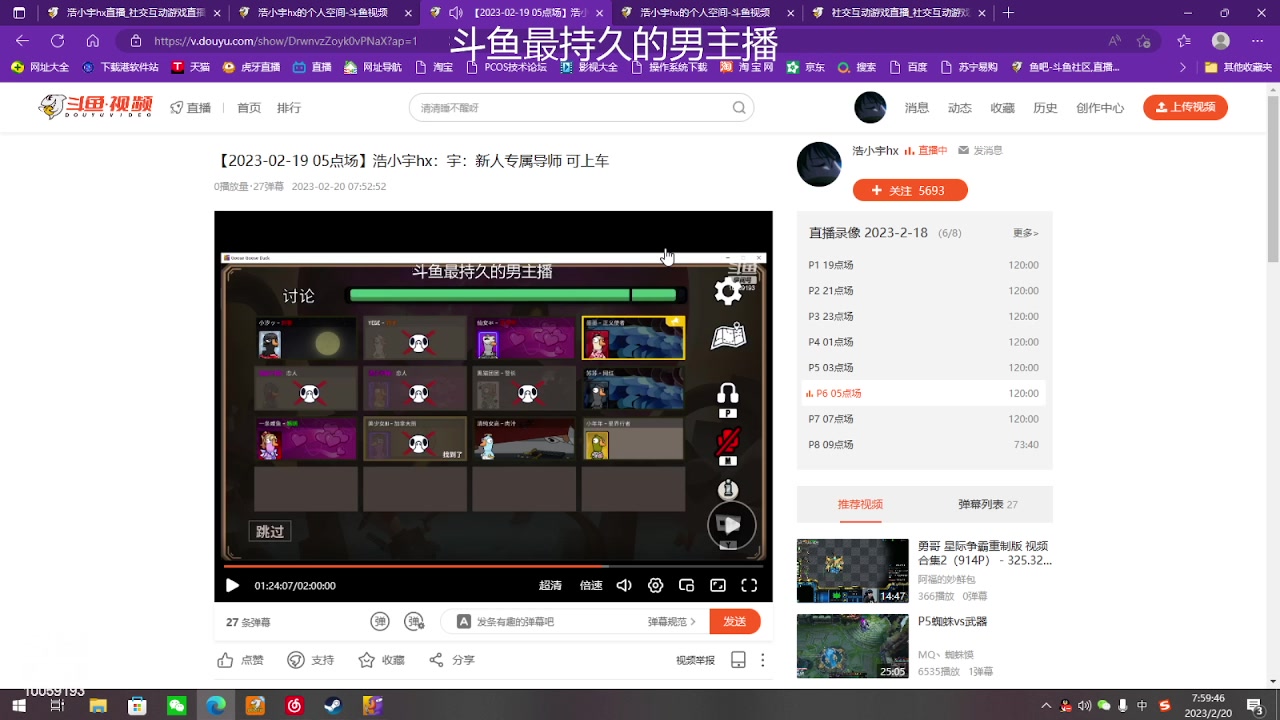Send danmaku with 发送 button
Screen dimensions: 1280x720
click(735, 622)
